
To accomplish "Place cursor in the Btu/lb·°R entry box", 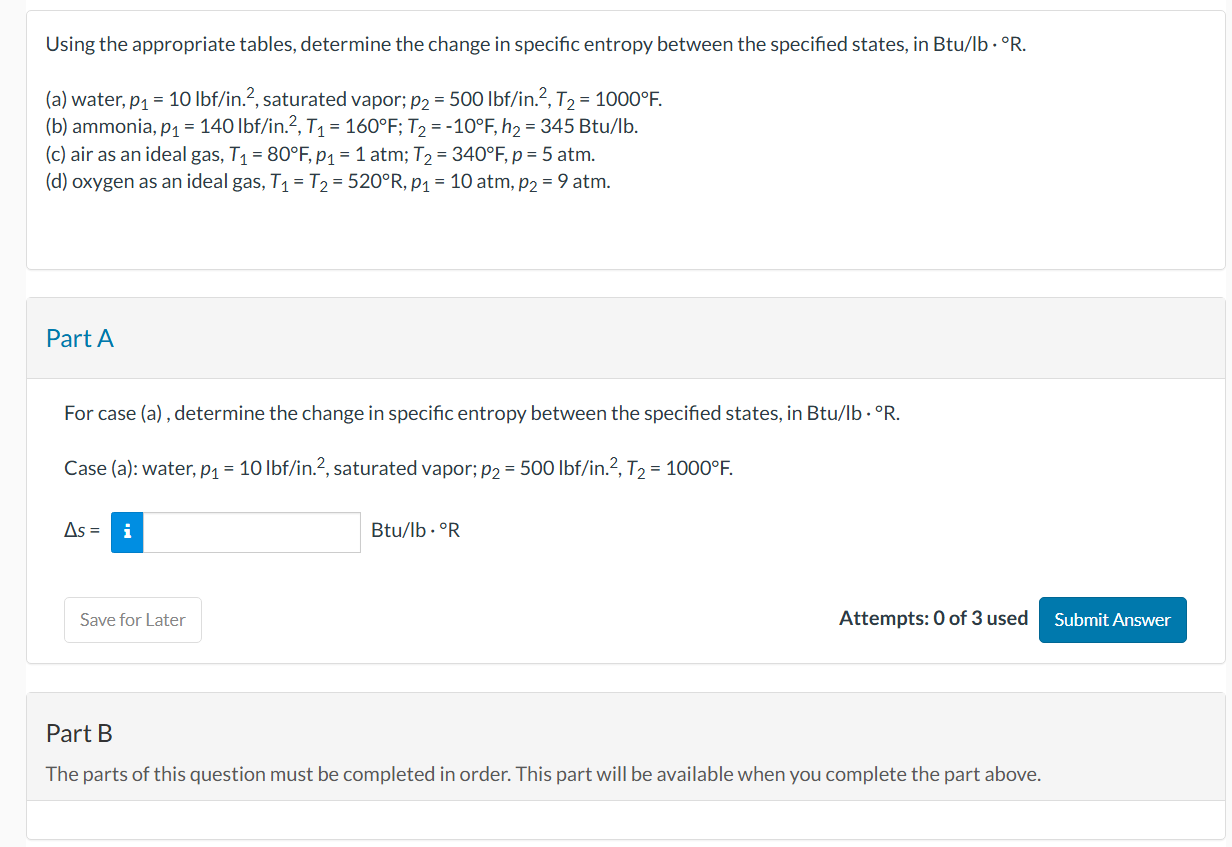I will 250,532.
